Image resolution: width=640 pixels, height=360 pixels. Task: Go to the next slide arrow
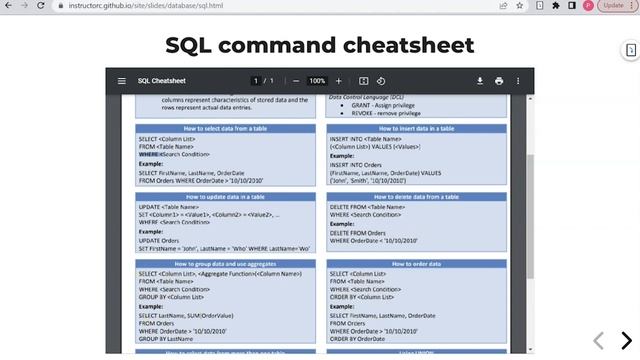(x=627, y=340)
